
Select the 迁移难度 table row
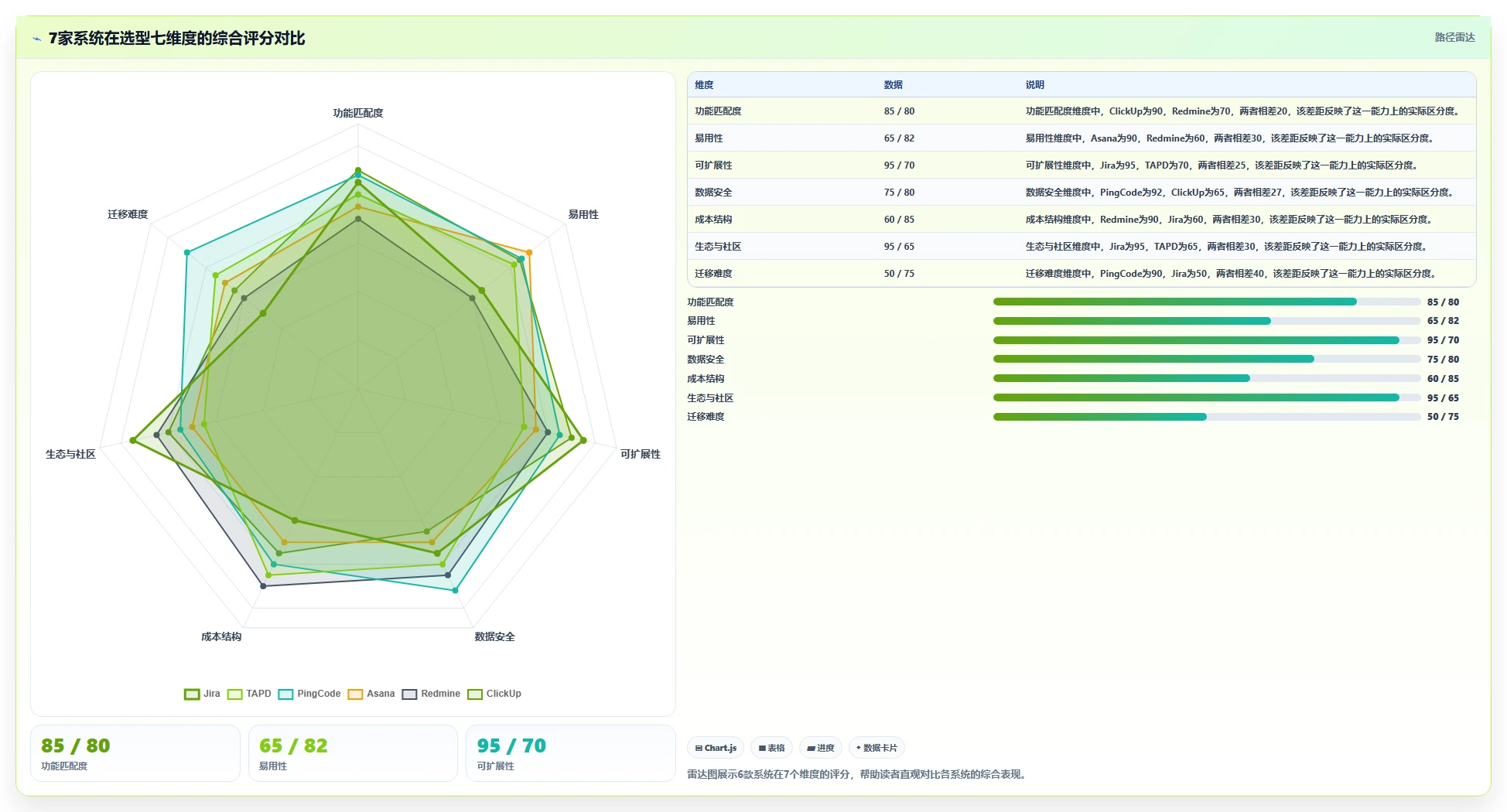(x=1082, y=273)
